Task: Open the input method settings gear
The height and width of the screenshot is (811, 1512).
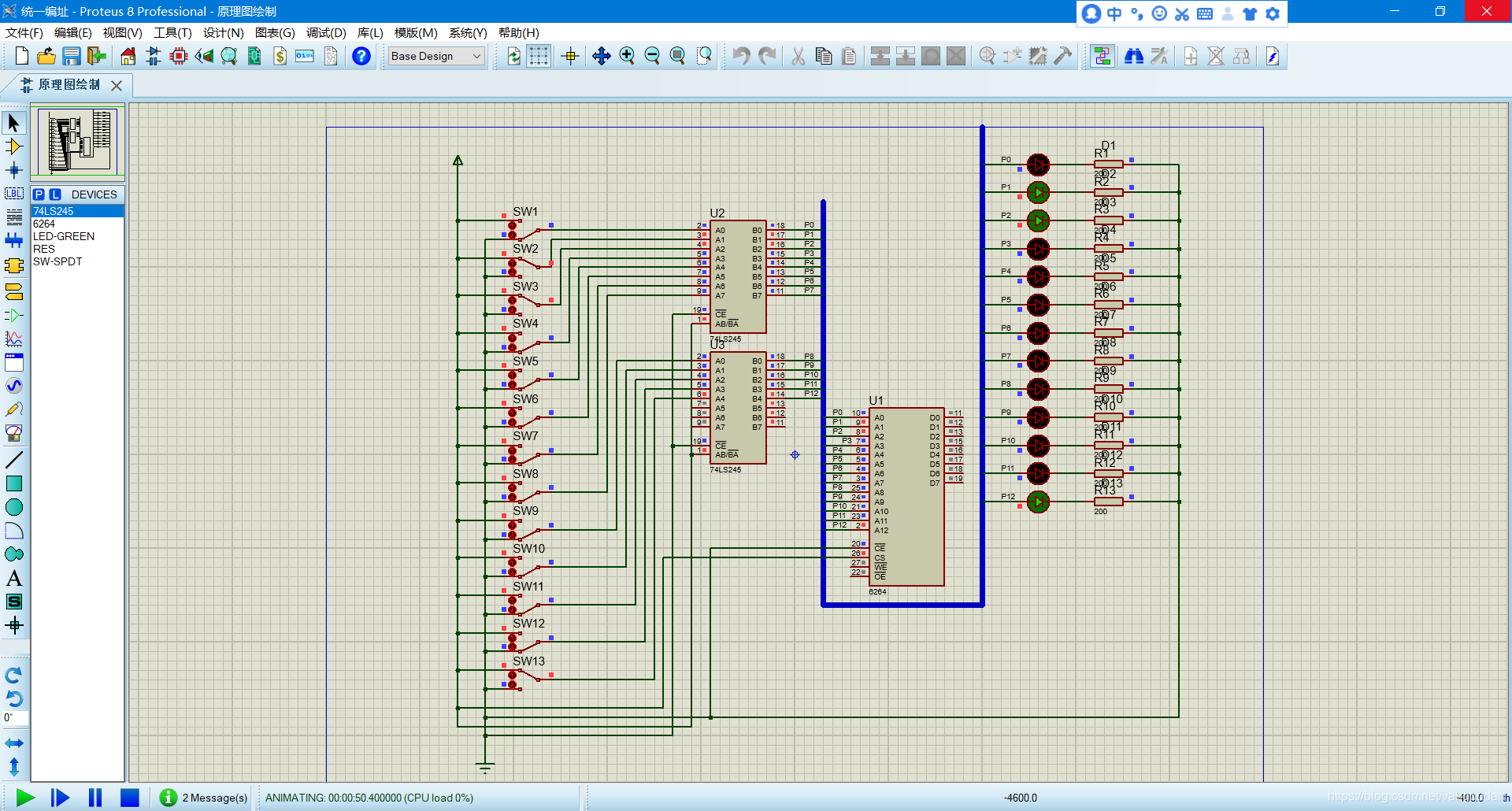Action: 1273,13
